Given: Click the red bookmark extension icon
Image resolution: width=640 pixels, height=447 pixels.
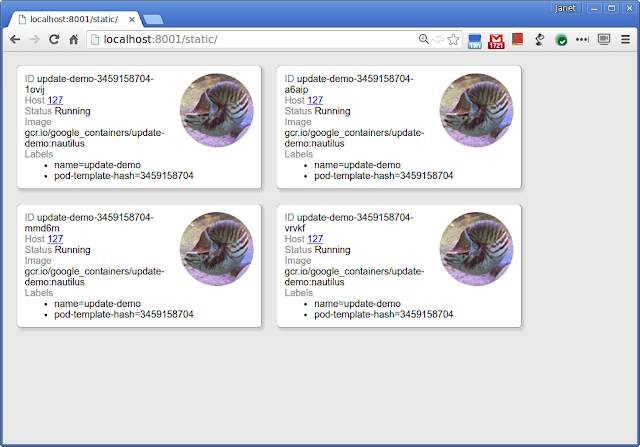Looking at the screenshot, I should pyautogui.click(x=518, y=39).
